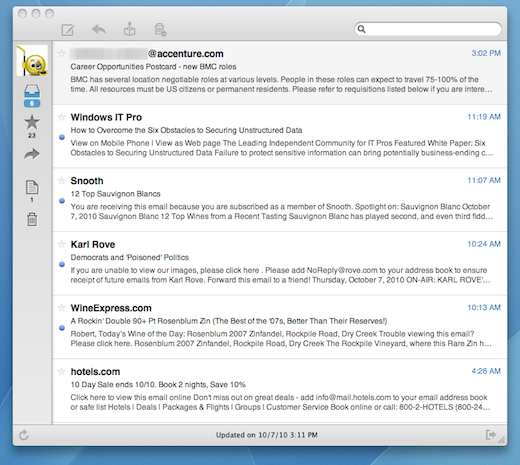Open the sent mail sidebar arrow
This screenshot has width=520, height=465.
click(x=32, y=154)
